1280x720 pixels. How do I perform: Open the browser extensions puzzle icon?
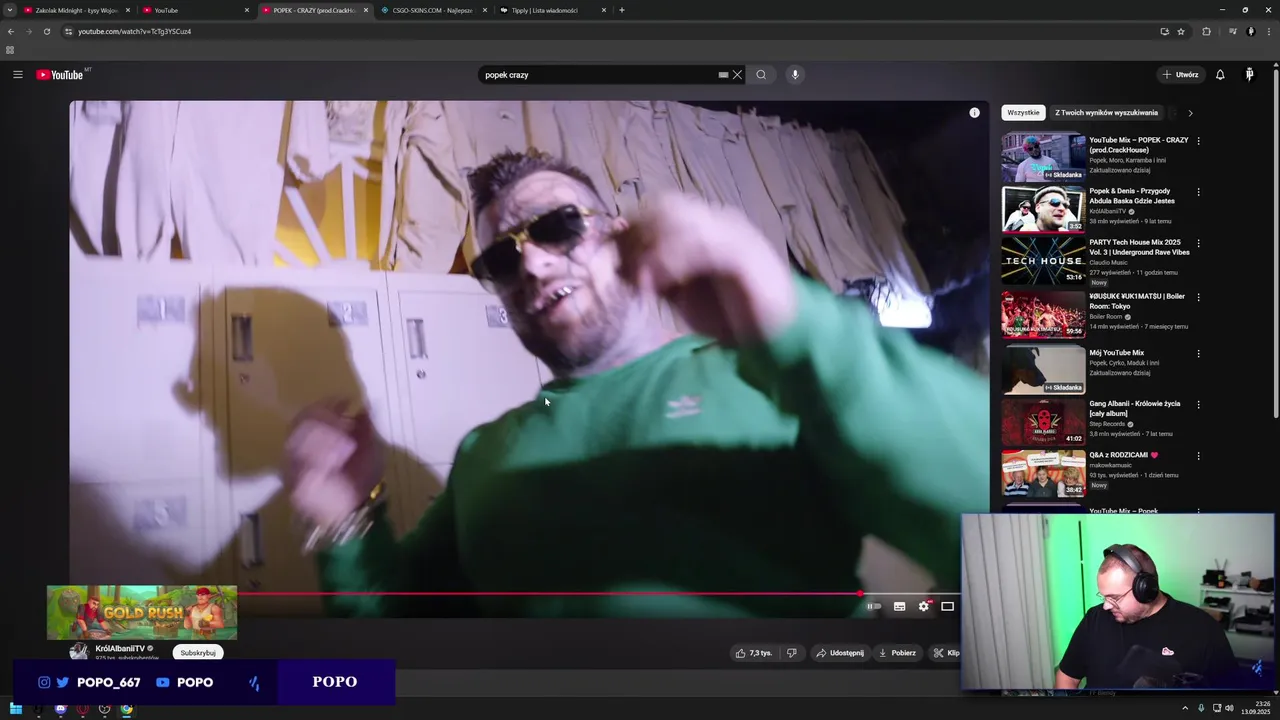click(x=1206, y=31)
